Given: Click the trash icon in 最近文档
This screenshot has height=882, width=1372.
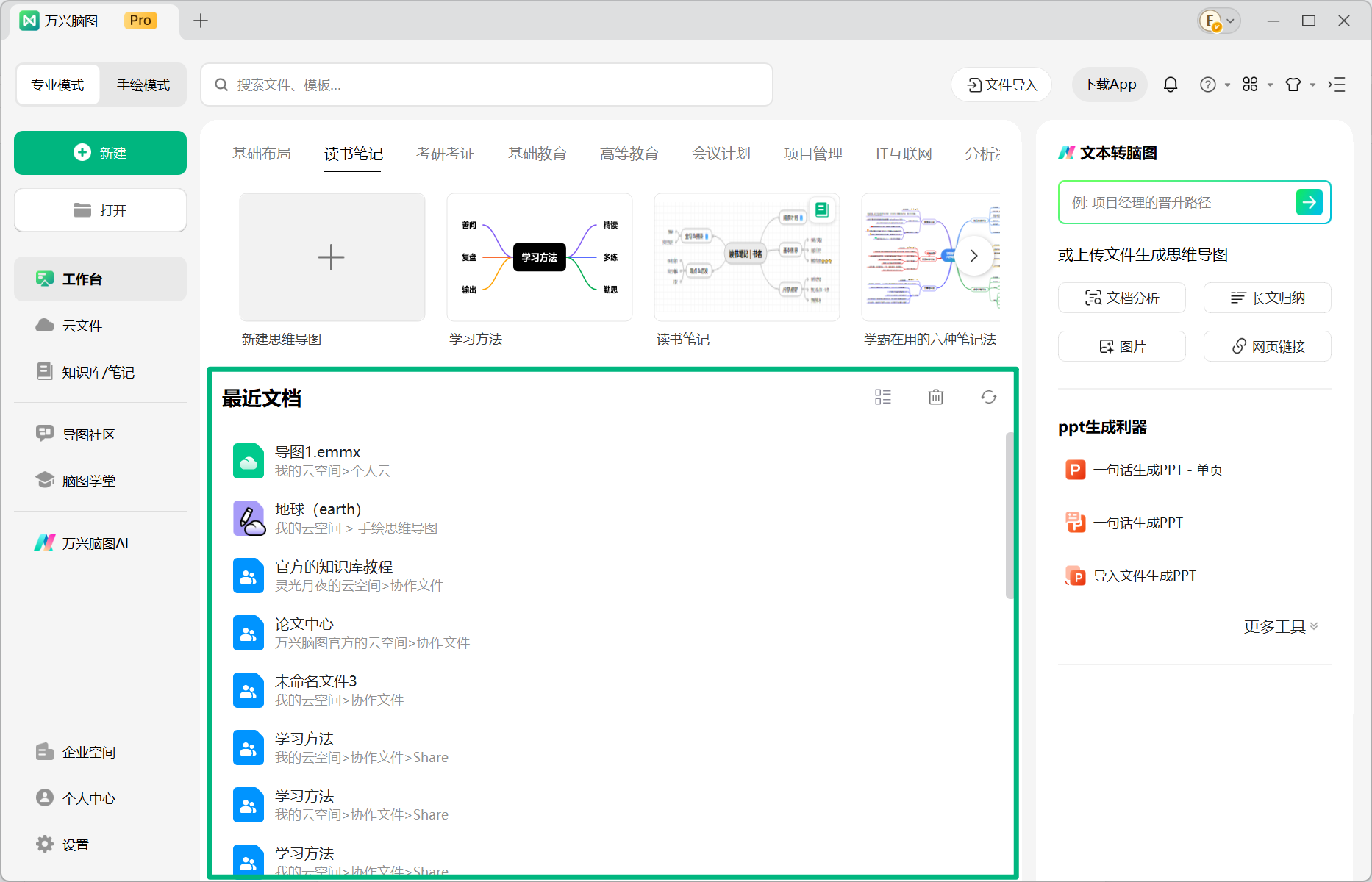Looking at the screenshot, I should click(936, 397).
